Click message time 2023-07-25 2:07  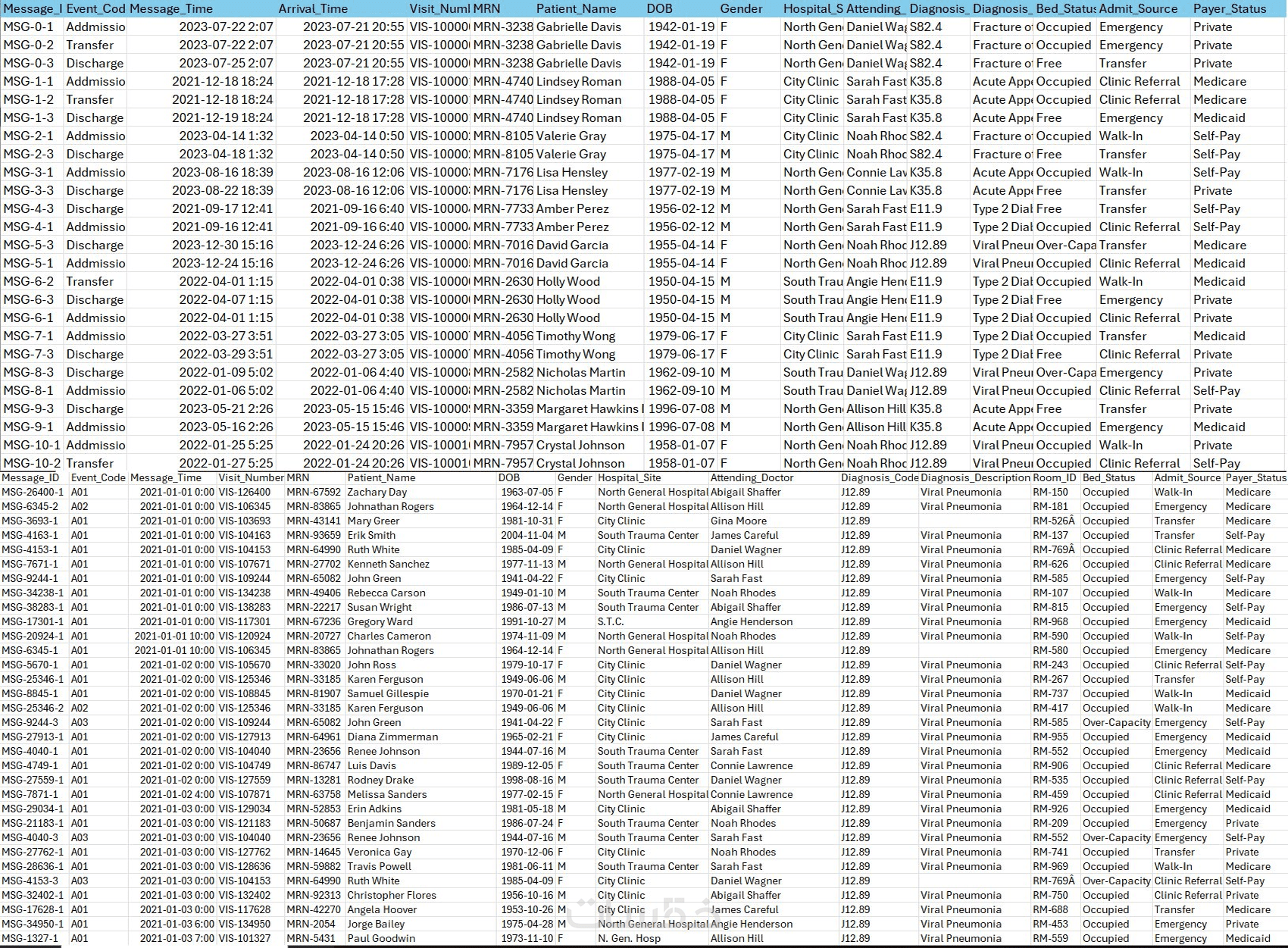226,63
